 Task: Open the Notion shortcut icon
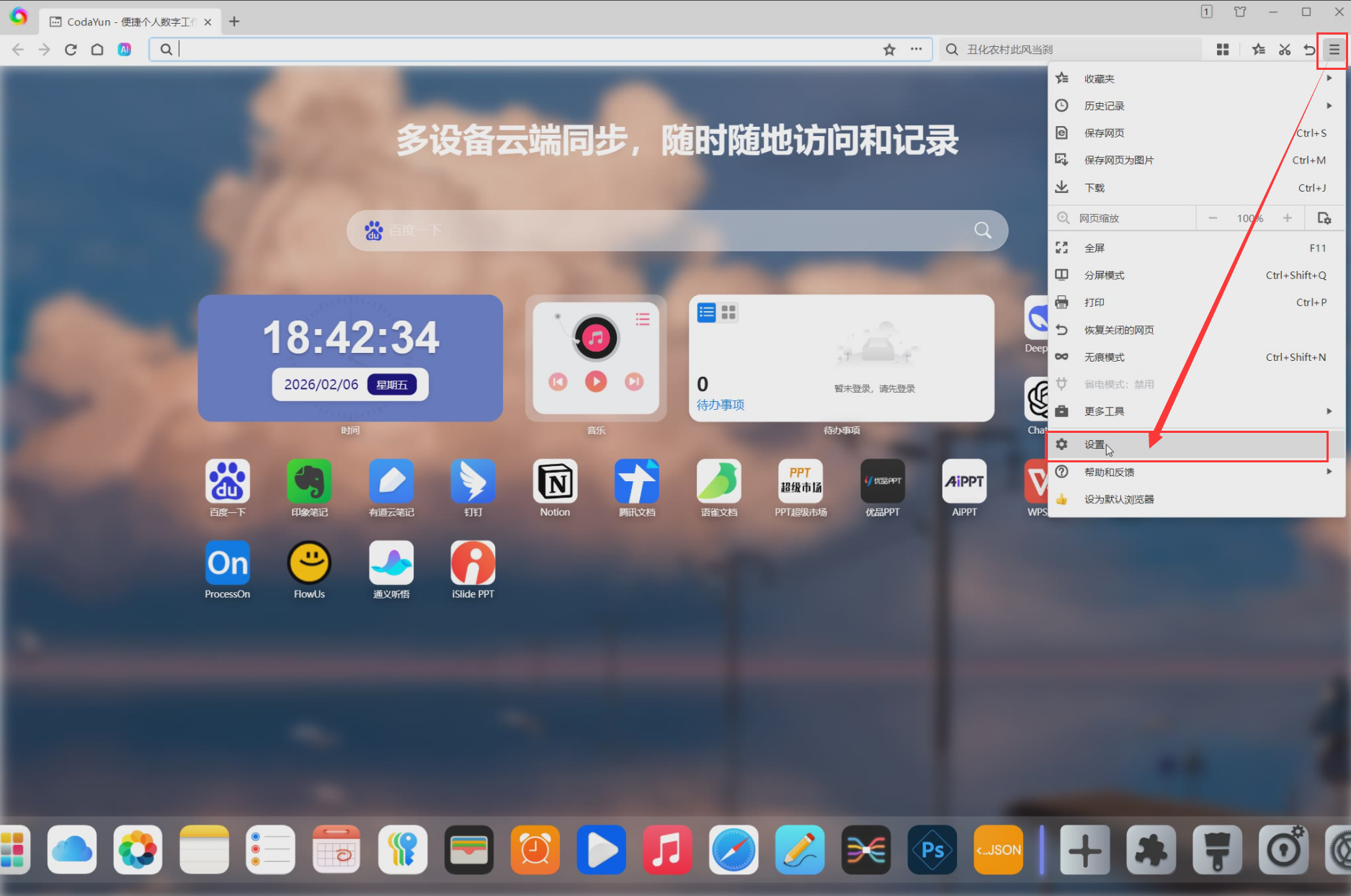[555, 482]
